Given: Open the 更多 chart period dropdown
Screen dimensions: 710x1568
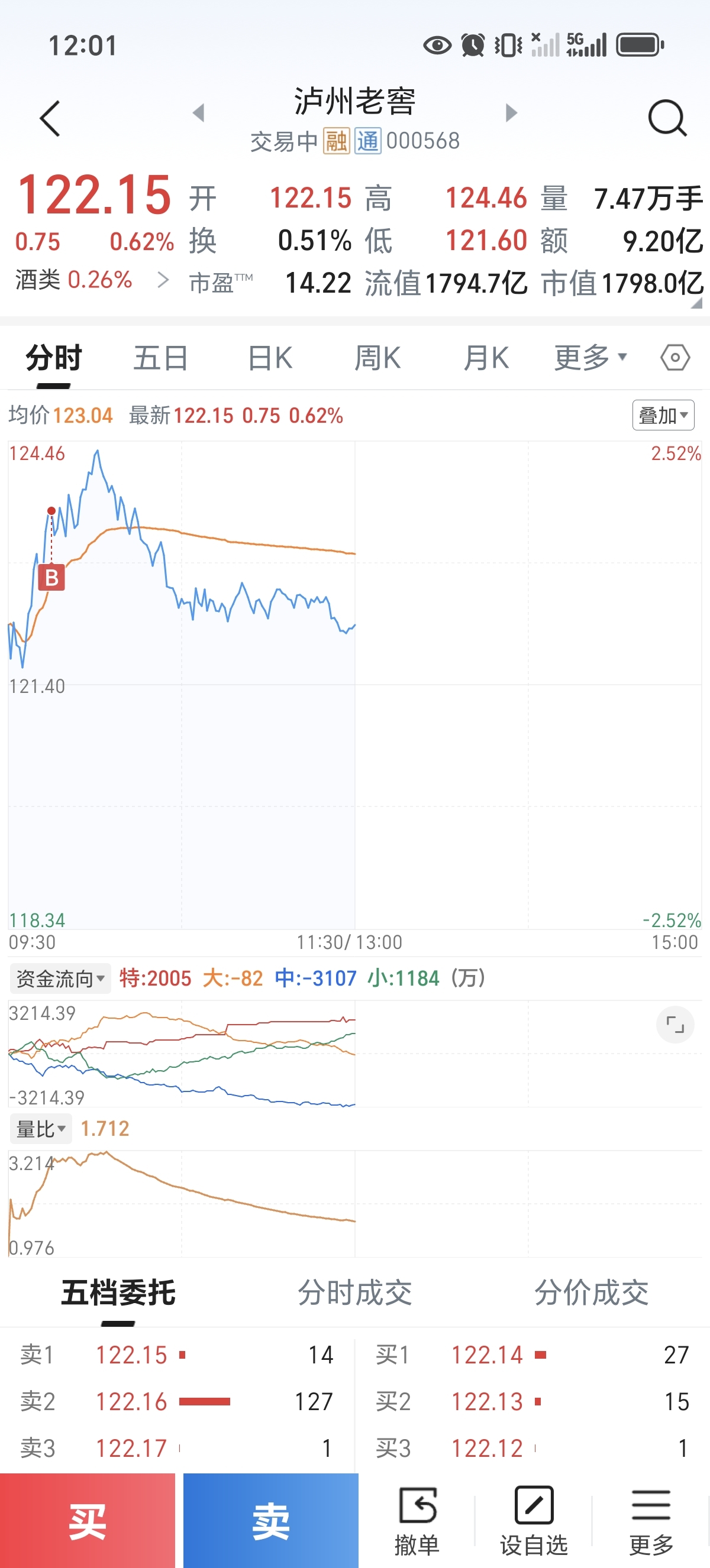Looking at the screenshot, I should [590, 357].
